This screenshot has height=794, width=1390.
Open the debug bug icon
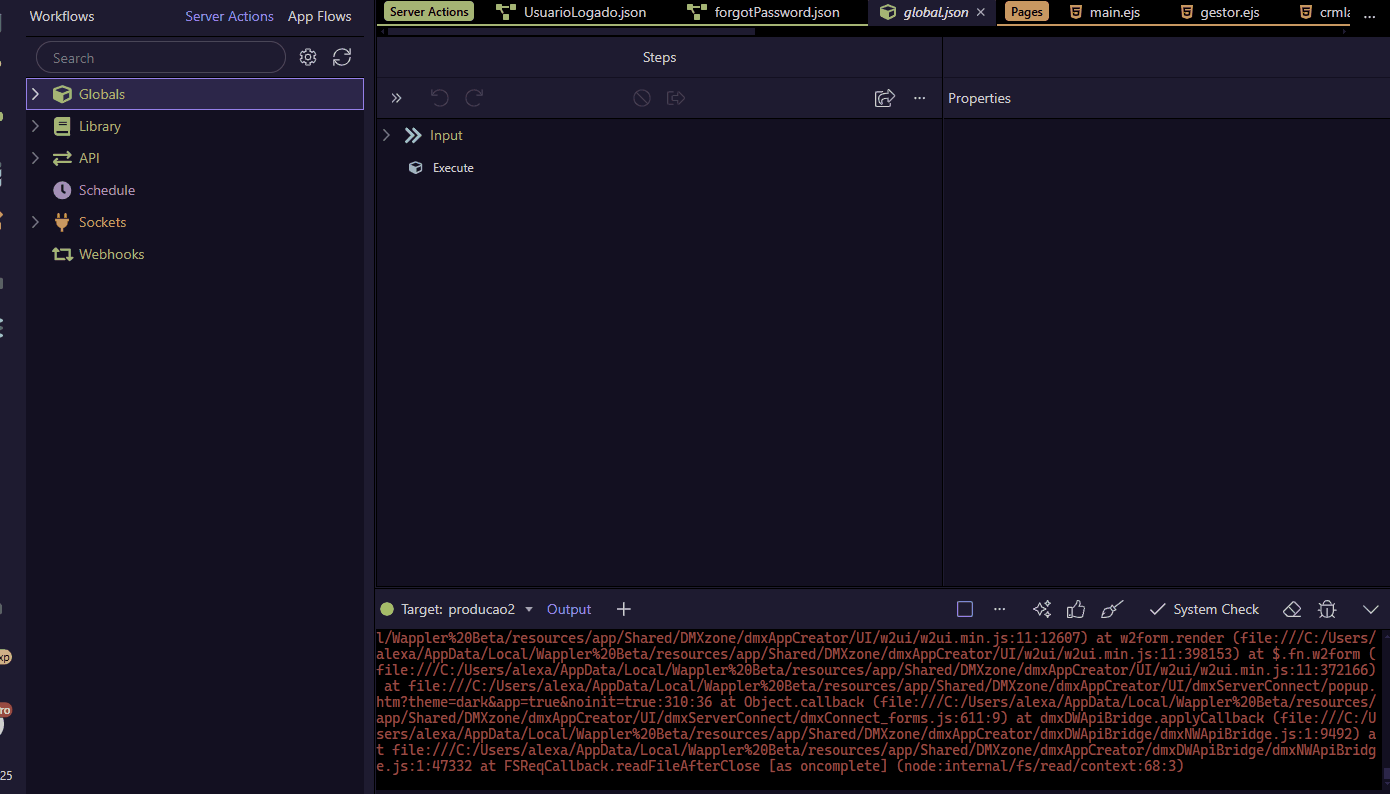1327,609
